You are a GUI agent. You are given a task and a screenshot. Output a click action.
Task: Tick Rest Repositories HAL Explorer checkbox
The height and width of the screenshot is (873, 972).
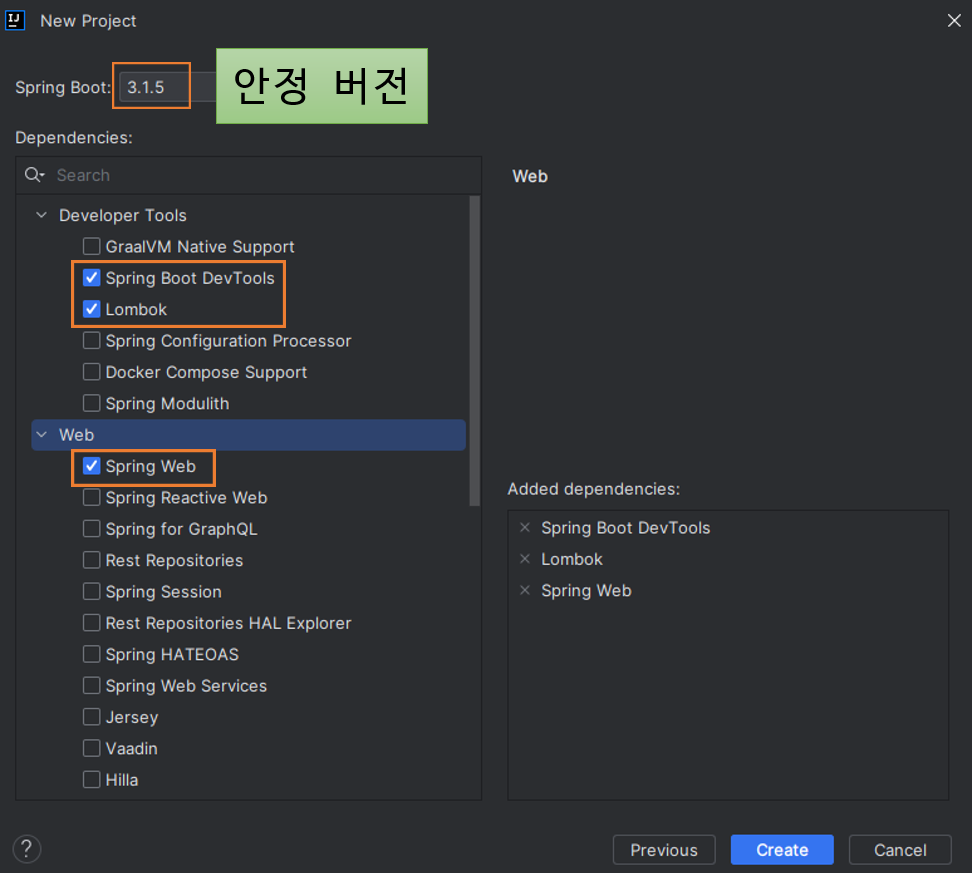pos(92,623)
